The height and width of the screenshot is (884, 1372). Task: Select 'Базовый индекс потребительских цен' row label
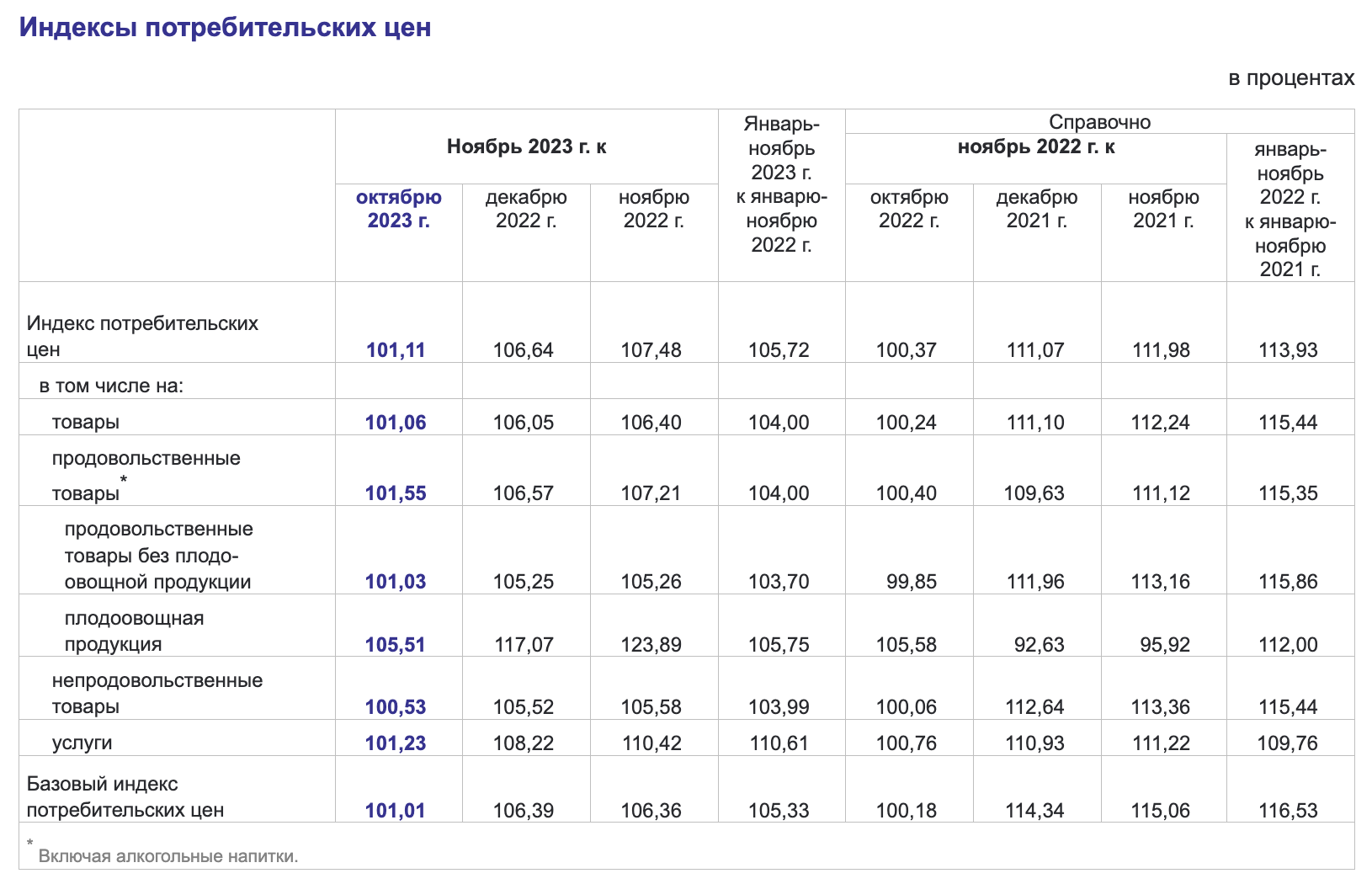coord(125,797)
